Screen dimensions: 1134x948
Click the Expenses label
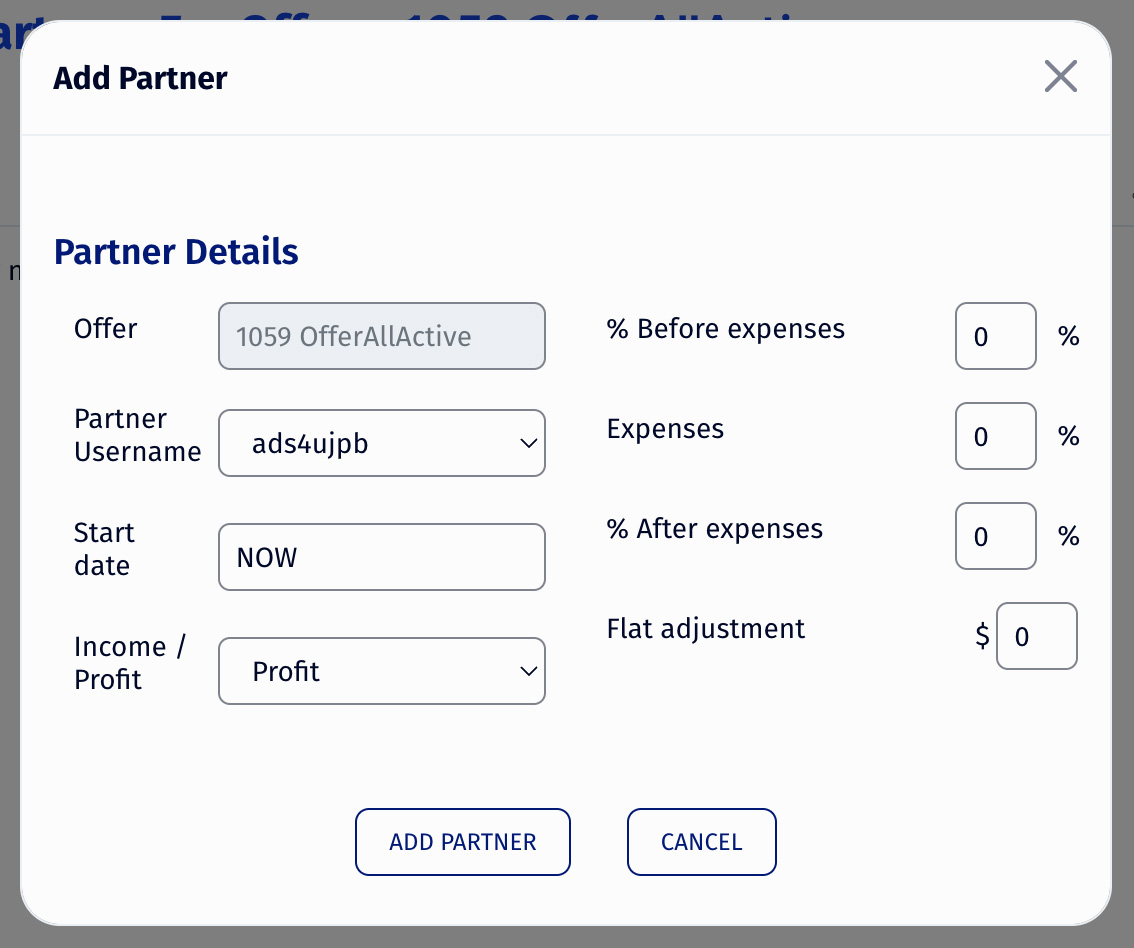(665, 430)
